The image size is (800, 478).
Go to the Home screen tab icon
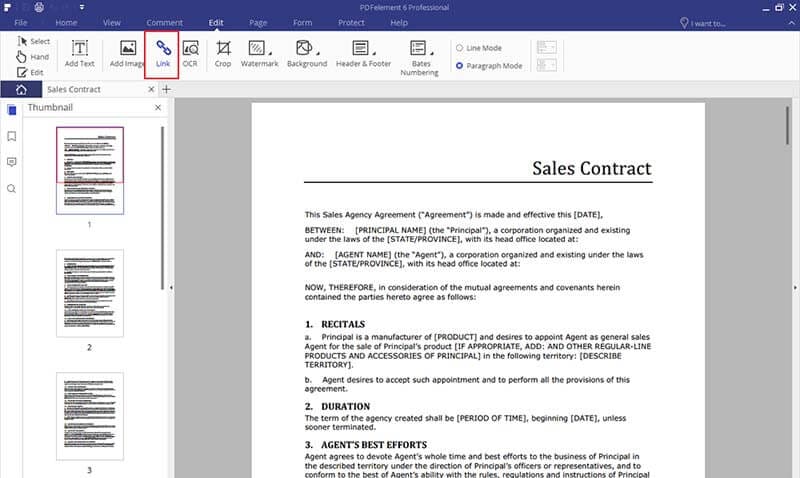pyautogui.click(x=21, y=89)
